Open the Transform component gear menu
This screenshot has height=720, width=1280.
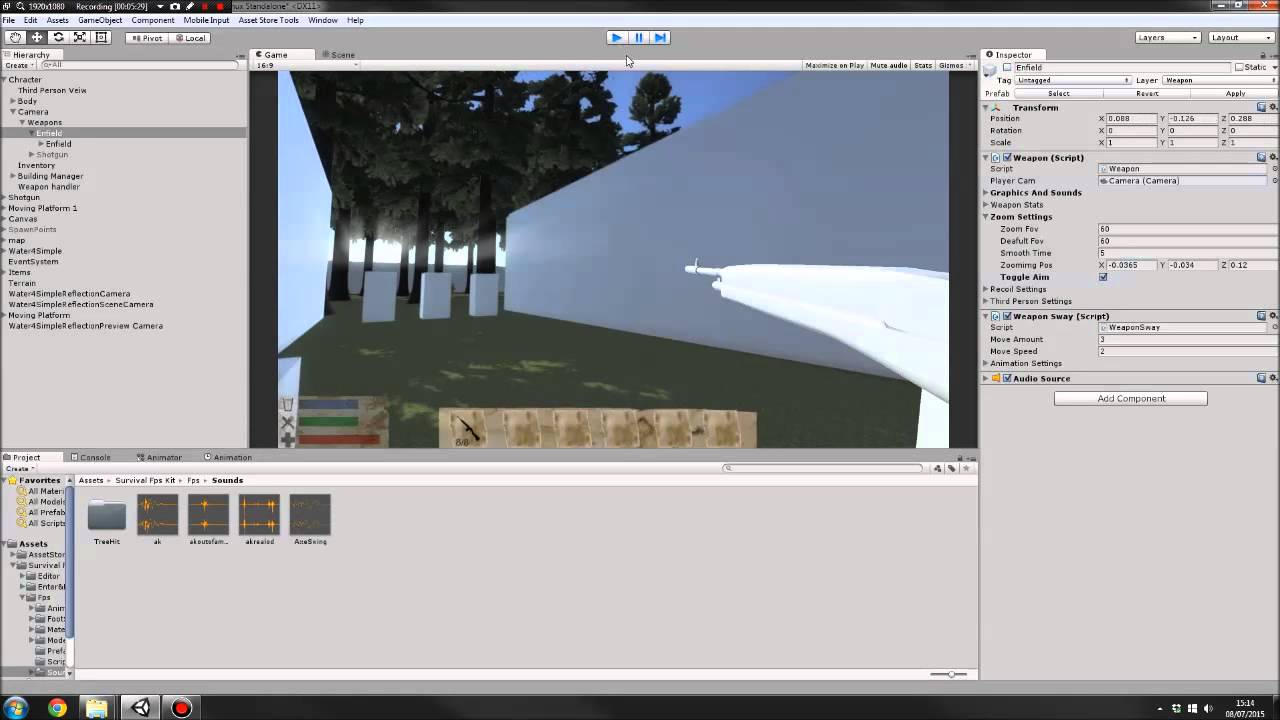click(x=1273, y=107)
